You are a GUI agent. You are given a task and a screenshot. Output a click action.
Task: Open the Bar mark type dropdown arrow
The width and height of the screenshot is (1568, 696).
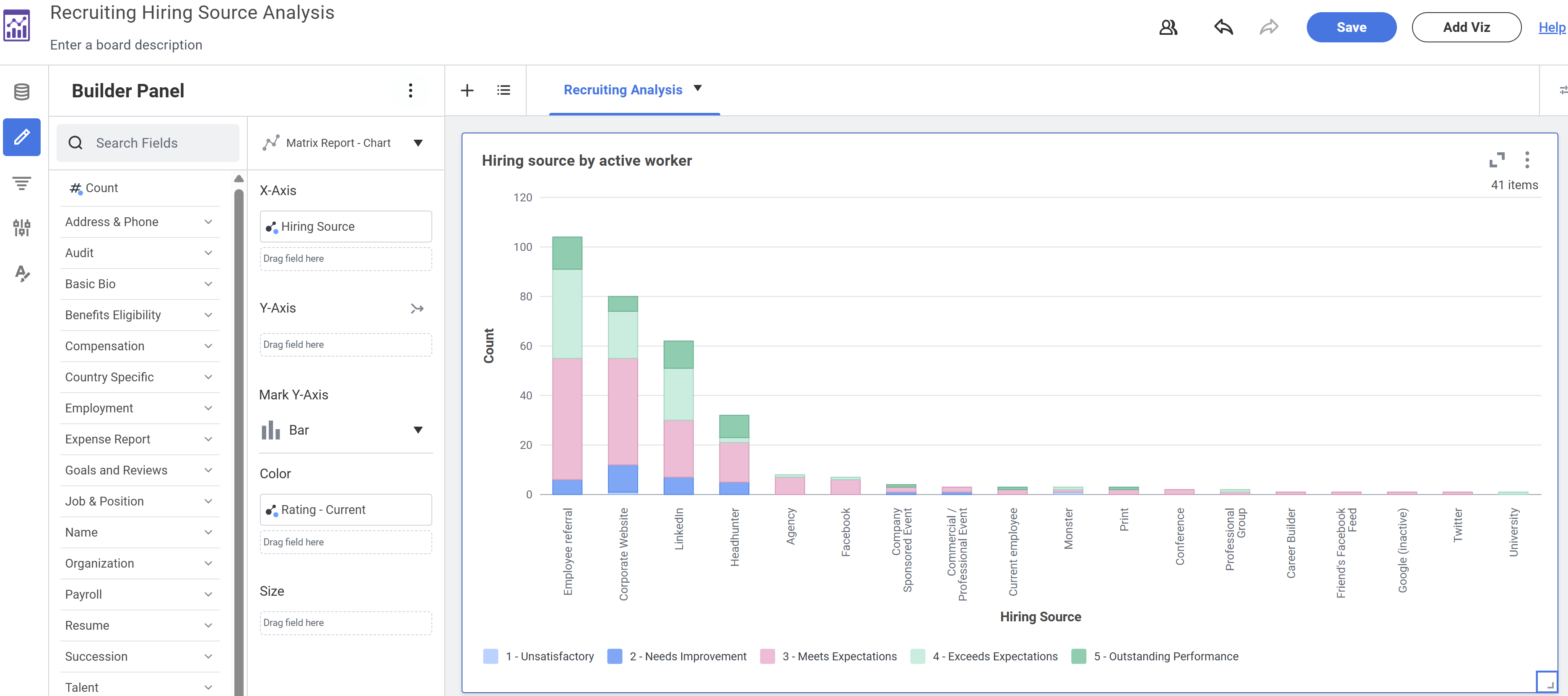418,430
